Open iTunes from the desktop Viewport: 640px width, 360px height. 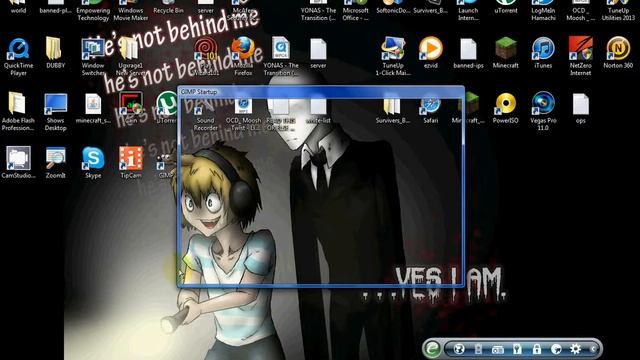[543, 49]
